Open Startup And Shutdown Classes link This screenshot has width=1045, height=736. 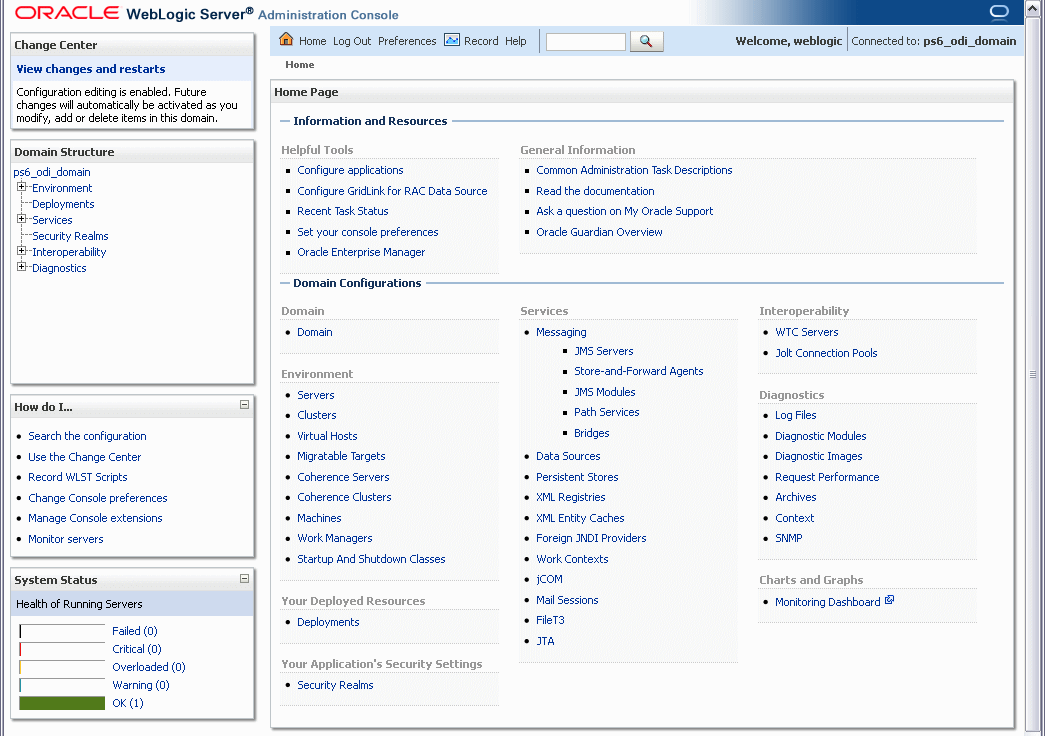(371, 559)
